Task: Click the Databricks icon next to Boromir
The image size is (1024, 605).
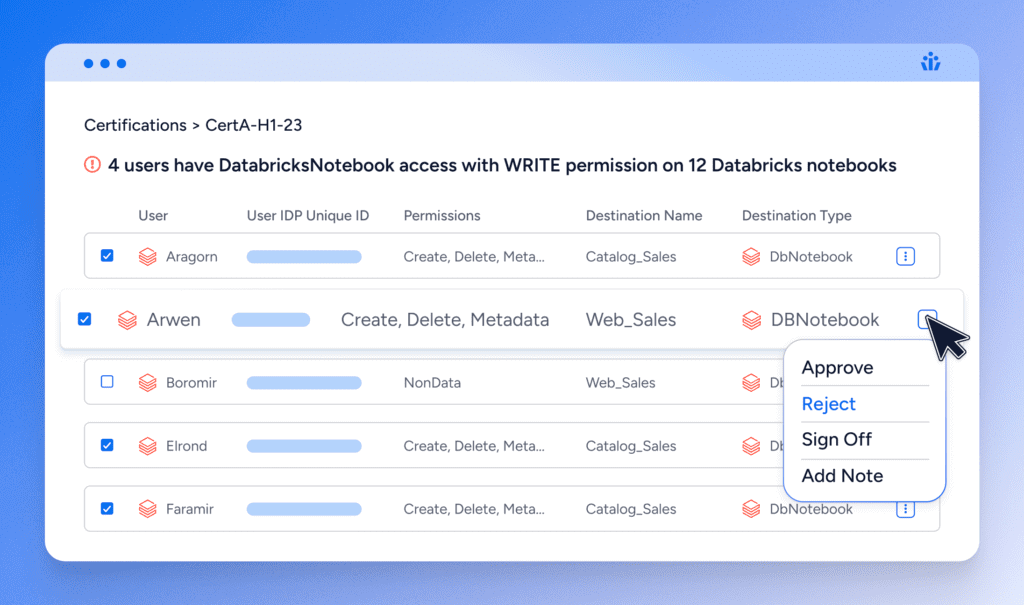Action: [148, 383]
